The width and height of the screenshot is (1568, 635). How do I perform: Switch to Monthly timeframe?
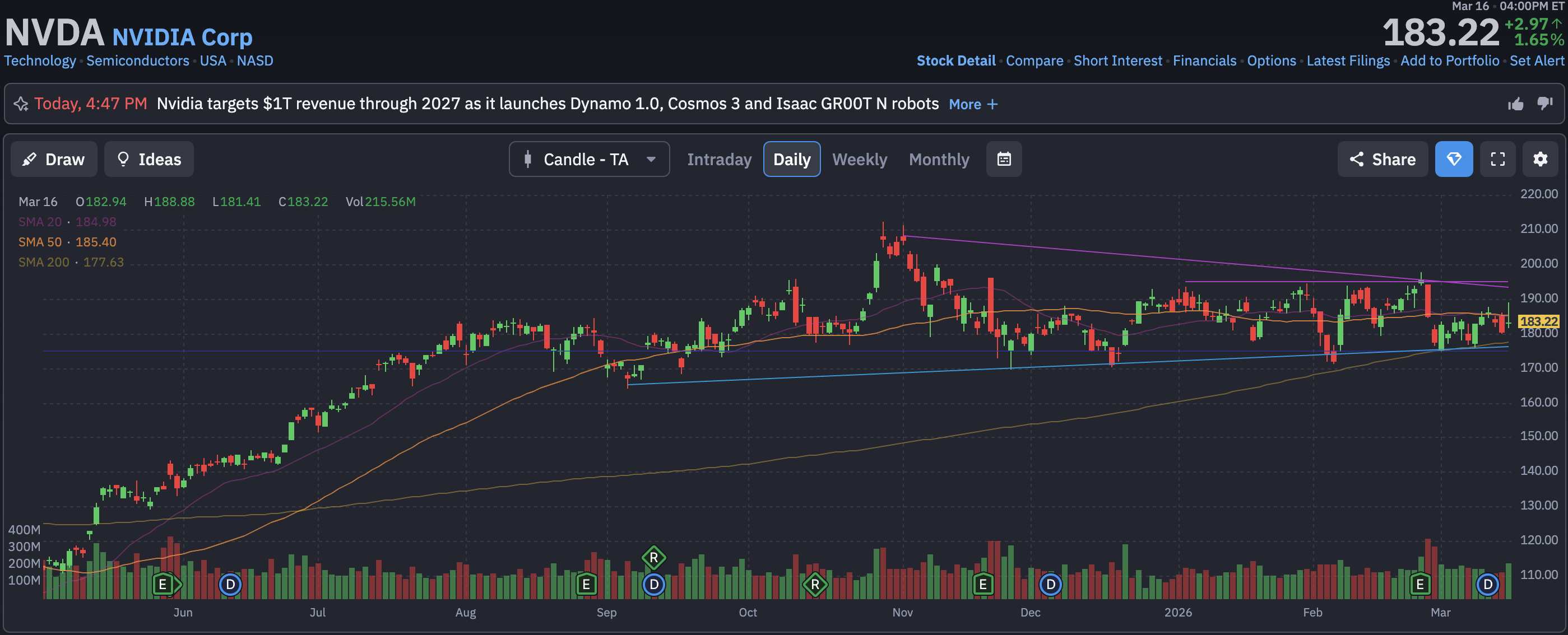tap(938, 160)
